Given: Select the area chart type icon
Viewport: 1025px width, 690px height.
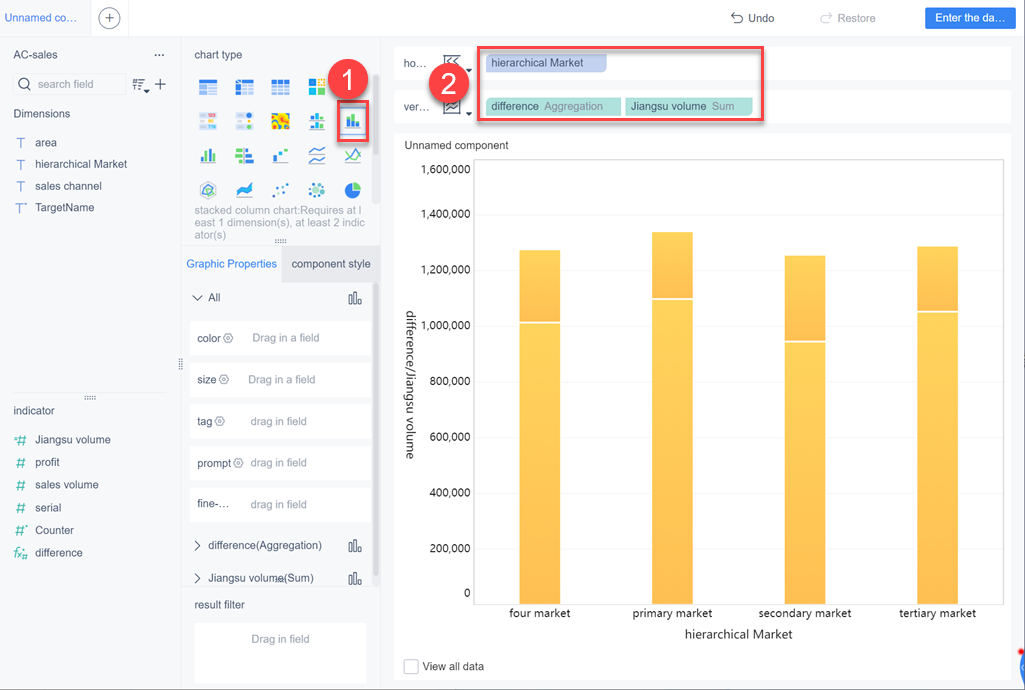Looking at the screenshot, I should pyautogui.click(x=244, y=190).
